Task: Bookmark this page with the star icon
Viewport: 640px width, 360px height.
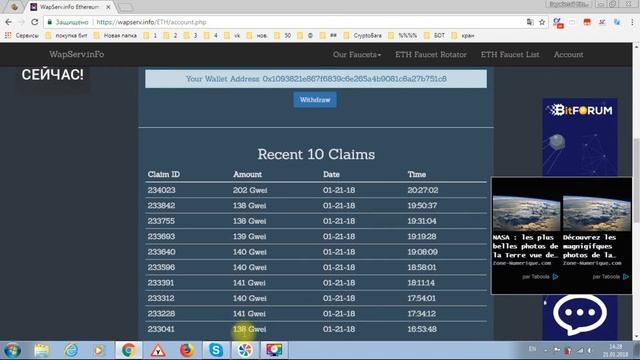Action: point(542,22)
